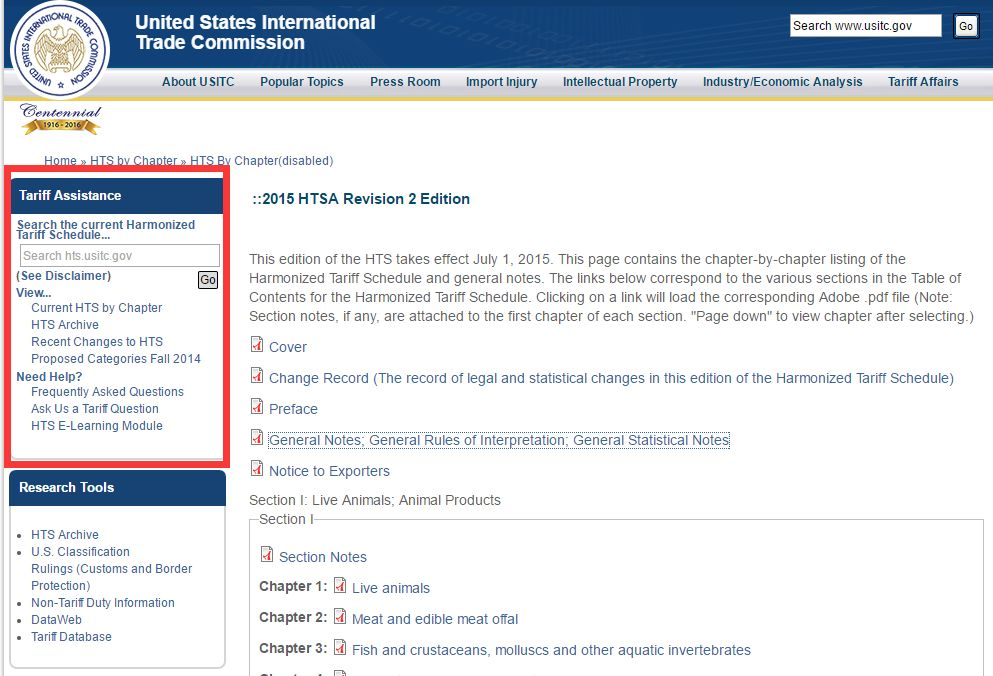Open the Section Notes link
The width and height of the screenshot is (993, 676).
click(x=323, y=557)
